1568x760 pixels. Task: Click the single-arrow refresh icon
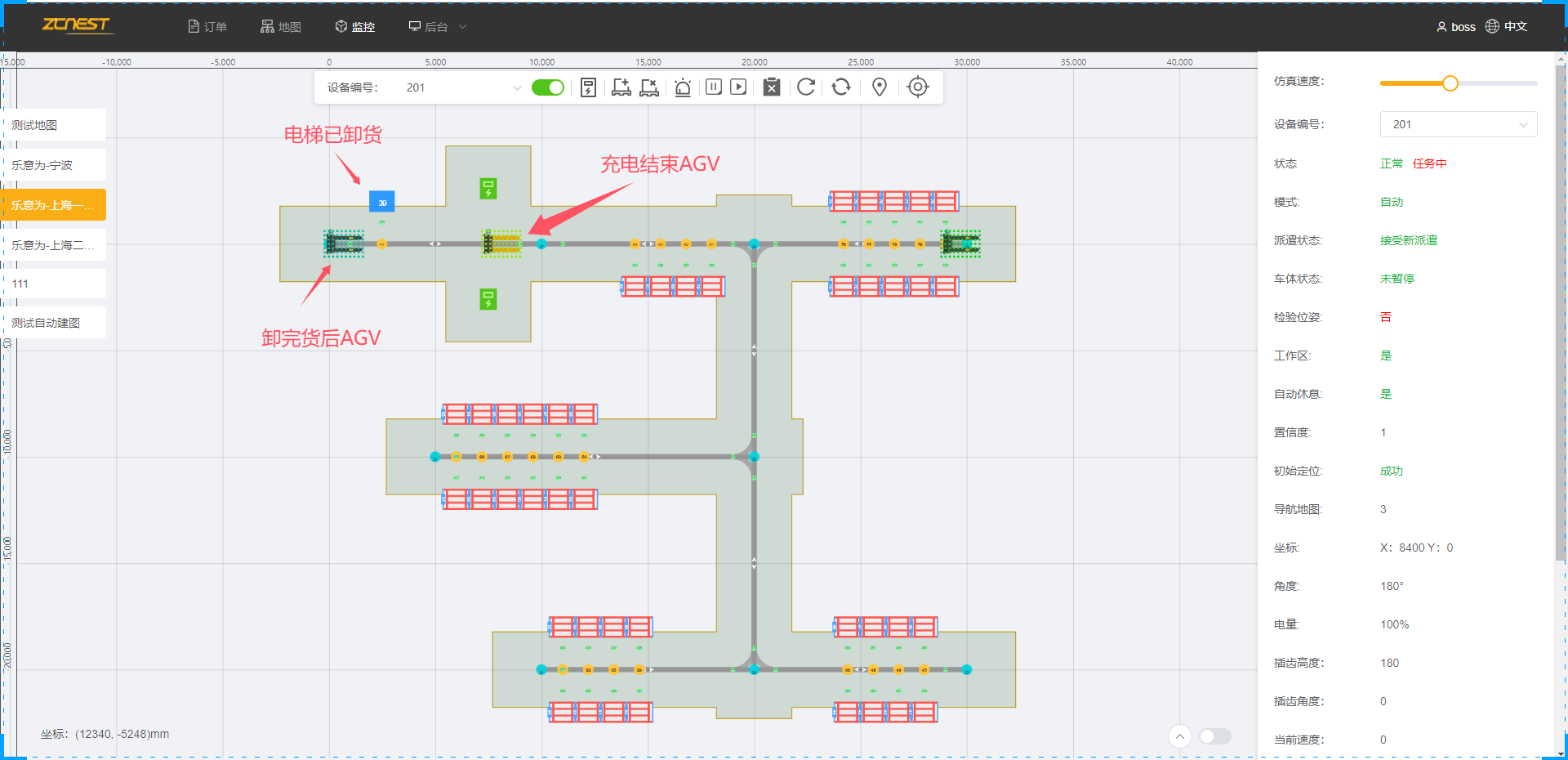click(x=806, y=87)
